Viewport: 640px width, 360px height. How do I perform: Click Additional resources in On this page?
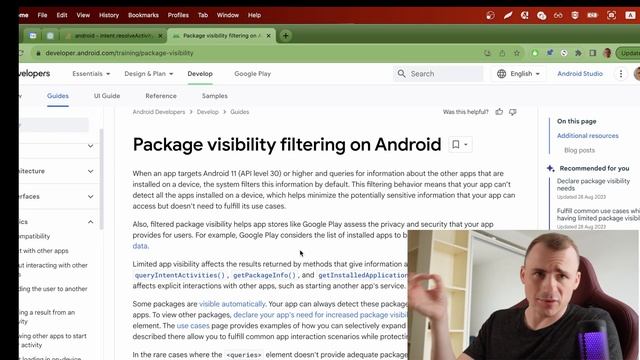(x=588, y=136)
